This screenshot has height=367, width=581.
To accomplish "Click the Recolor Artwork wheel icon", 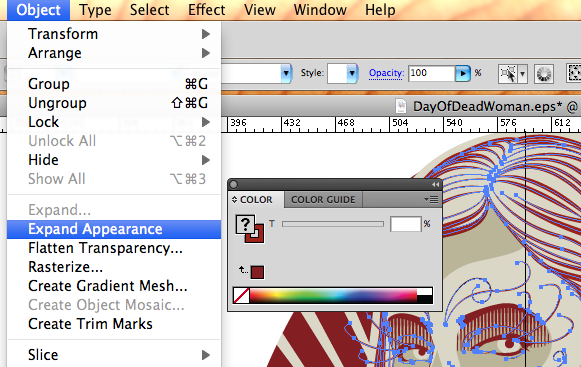I will 544,74.
